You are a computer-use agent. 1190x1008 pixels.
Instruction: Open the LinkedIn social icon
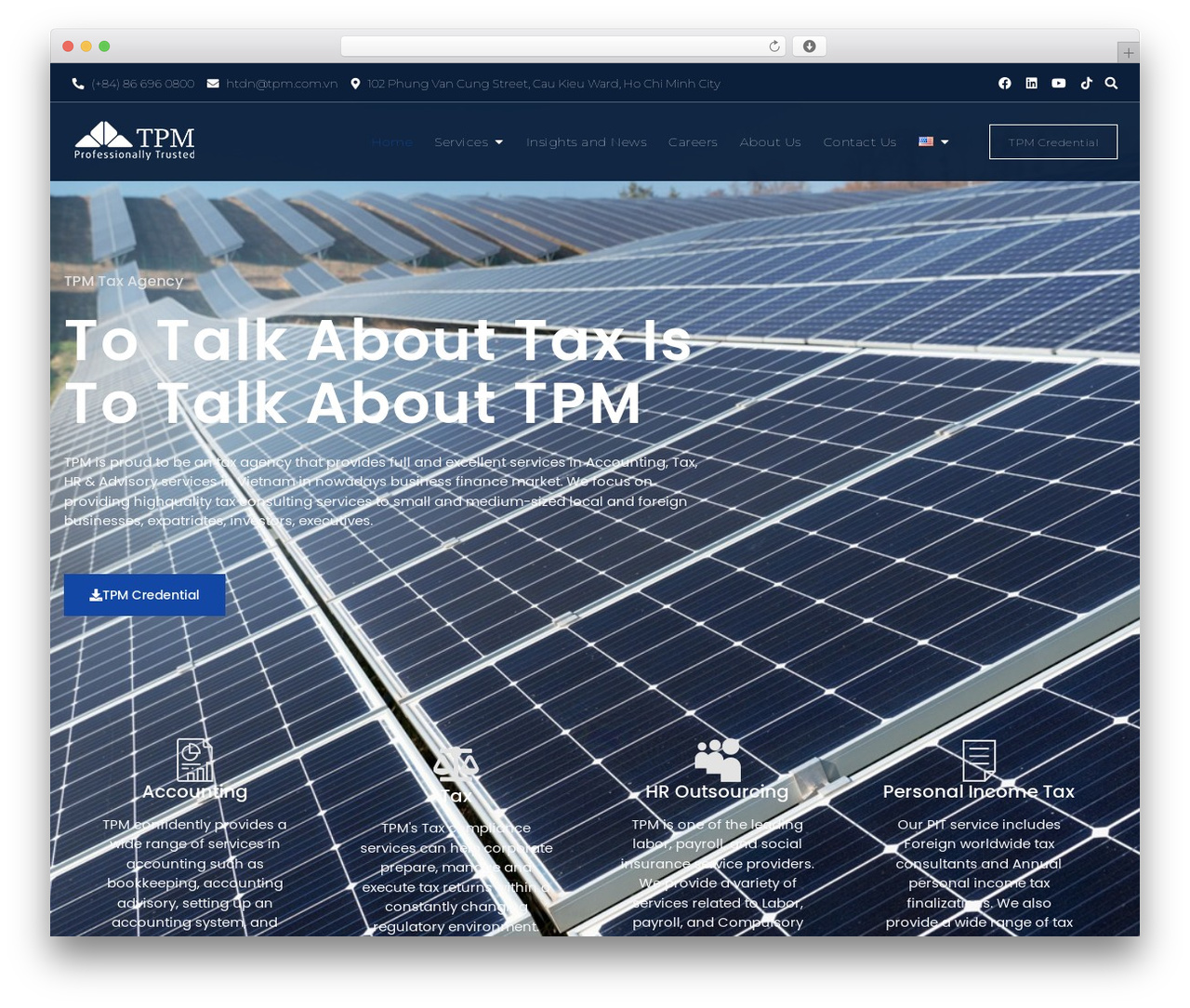click(1031, 84)
